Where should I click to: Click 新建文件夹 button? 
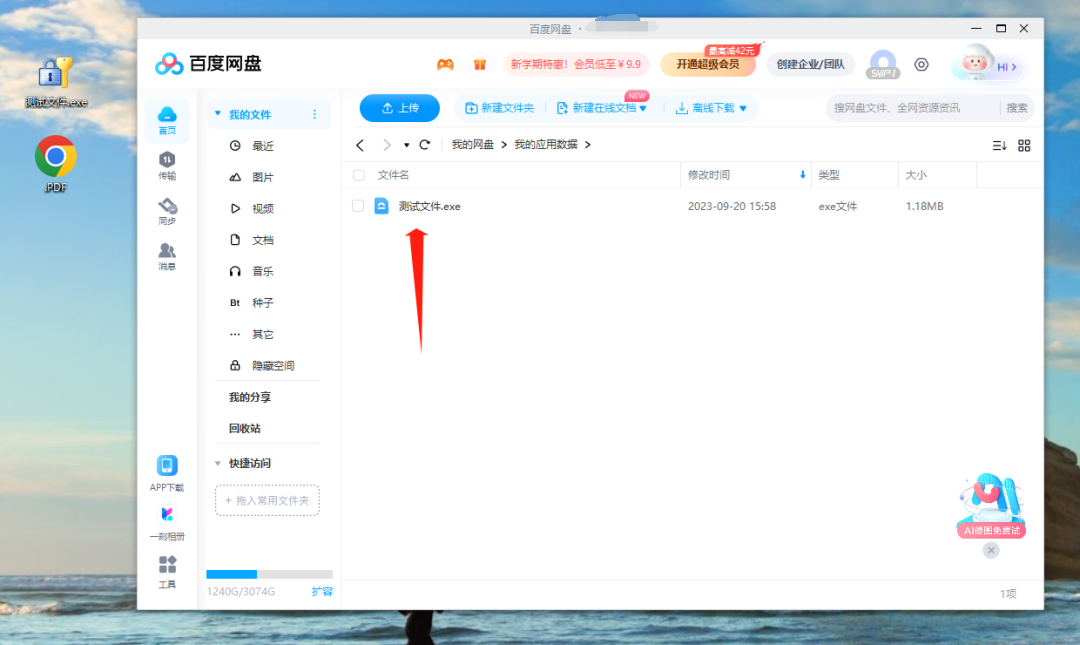(499, 108)
